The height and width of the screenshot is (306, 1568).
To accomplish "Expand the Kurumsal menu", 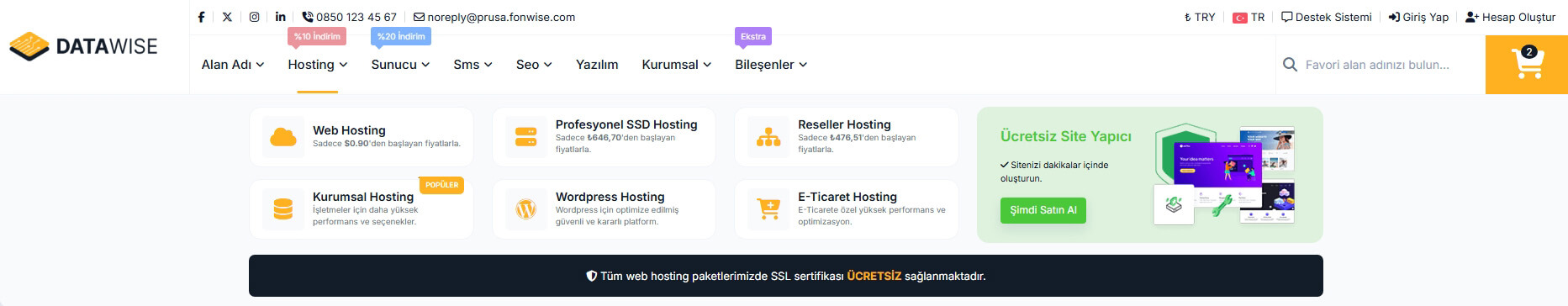I will 677,65.
